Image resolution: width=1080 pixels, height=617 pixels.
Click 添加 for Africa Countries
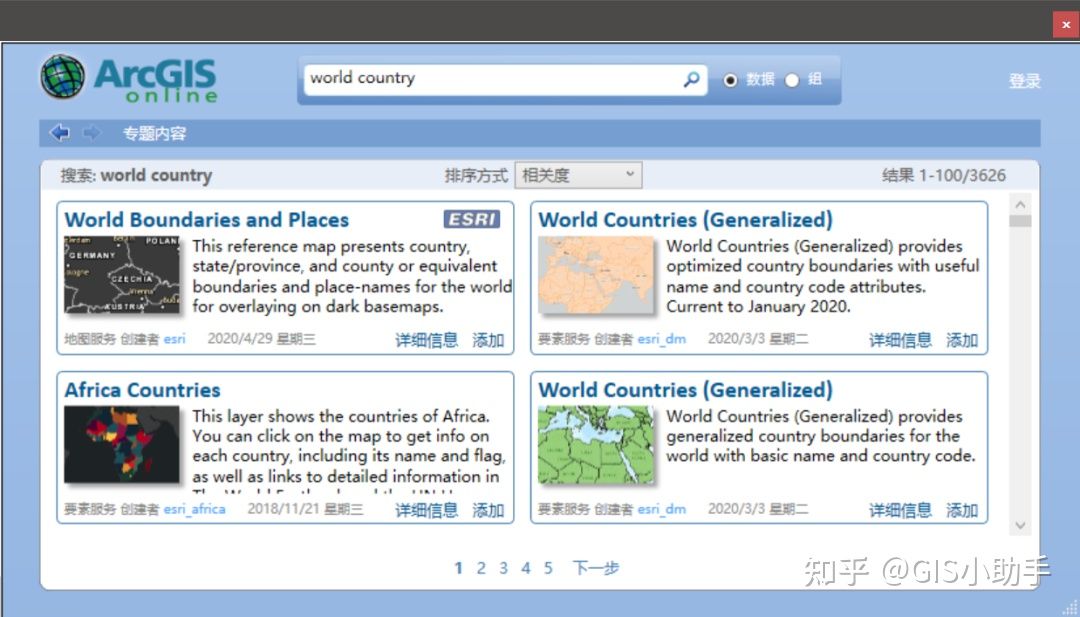tap(488, 510)
